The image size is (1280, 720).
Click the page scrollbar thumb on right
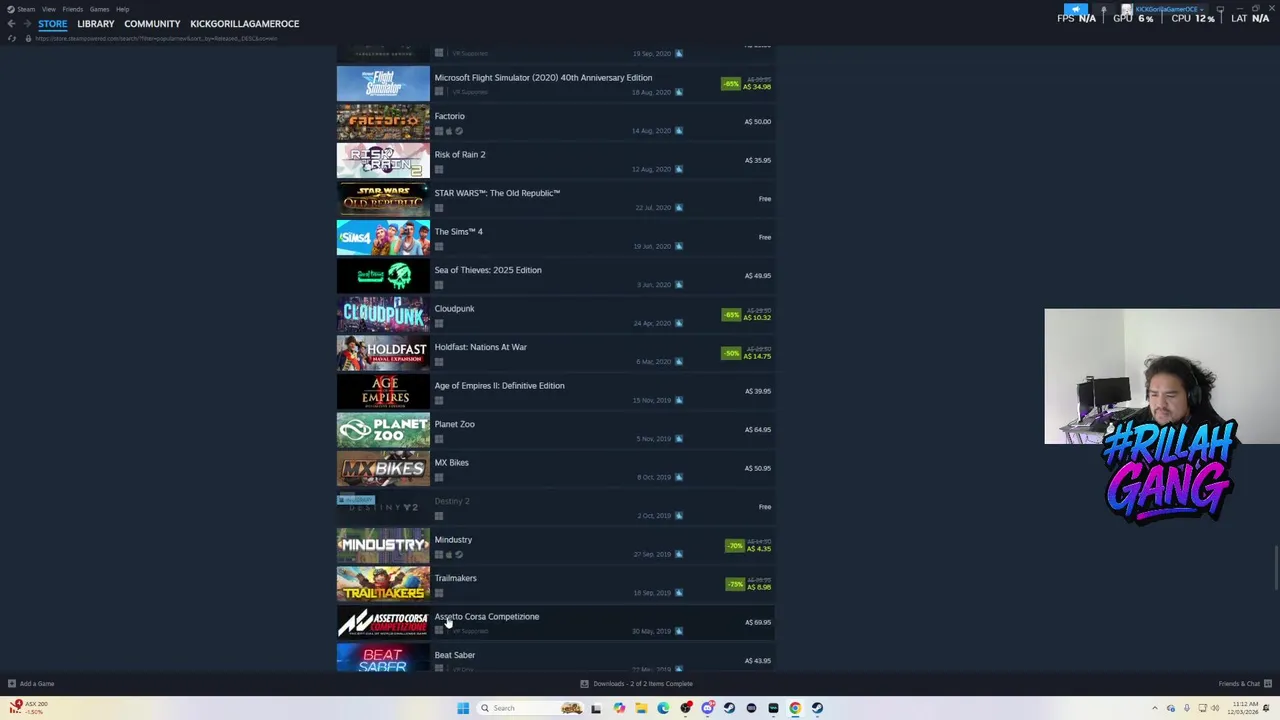coord(1276,570)
